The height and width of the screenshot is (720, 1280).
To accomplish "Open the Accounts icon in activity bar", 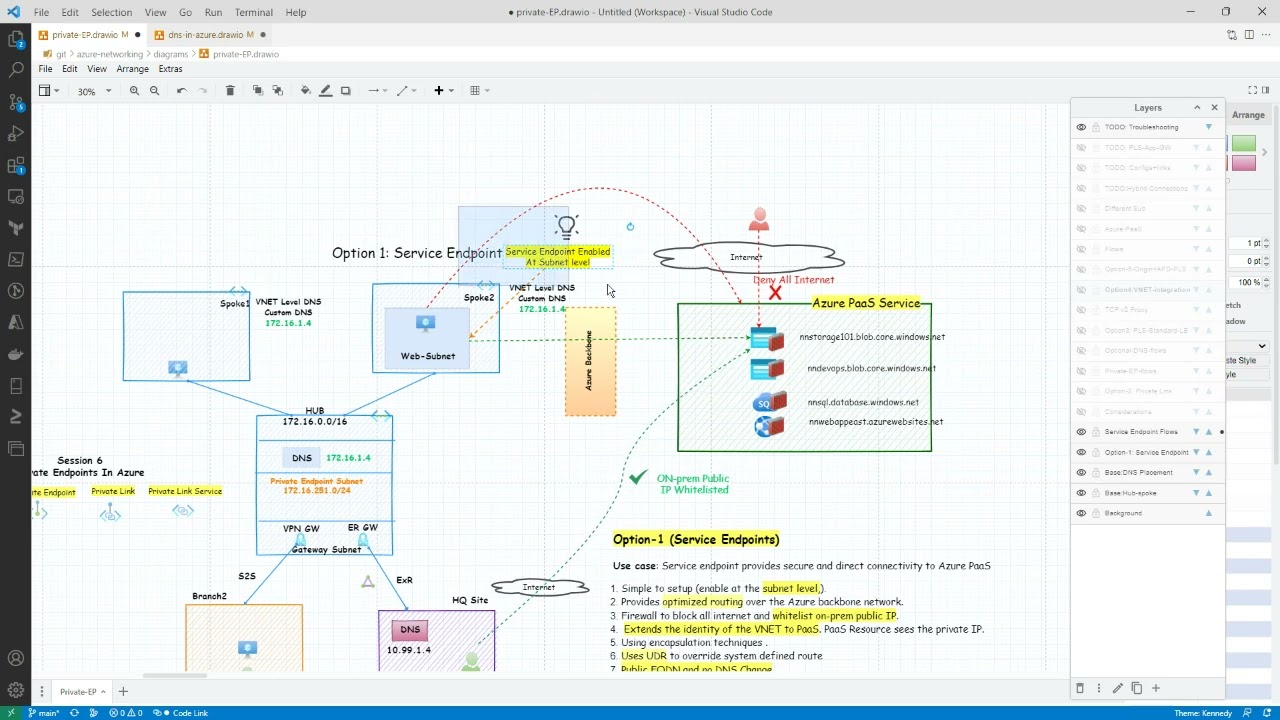I will pyautogui.click(x=15, y=659).
